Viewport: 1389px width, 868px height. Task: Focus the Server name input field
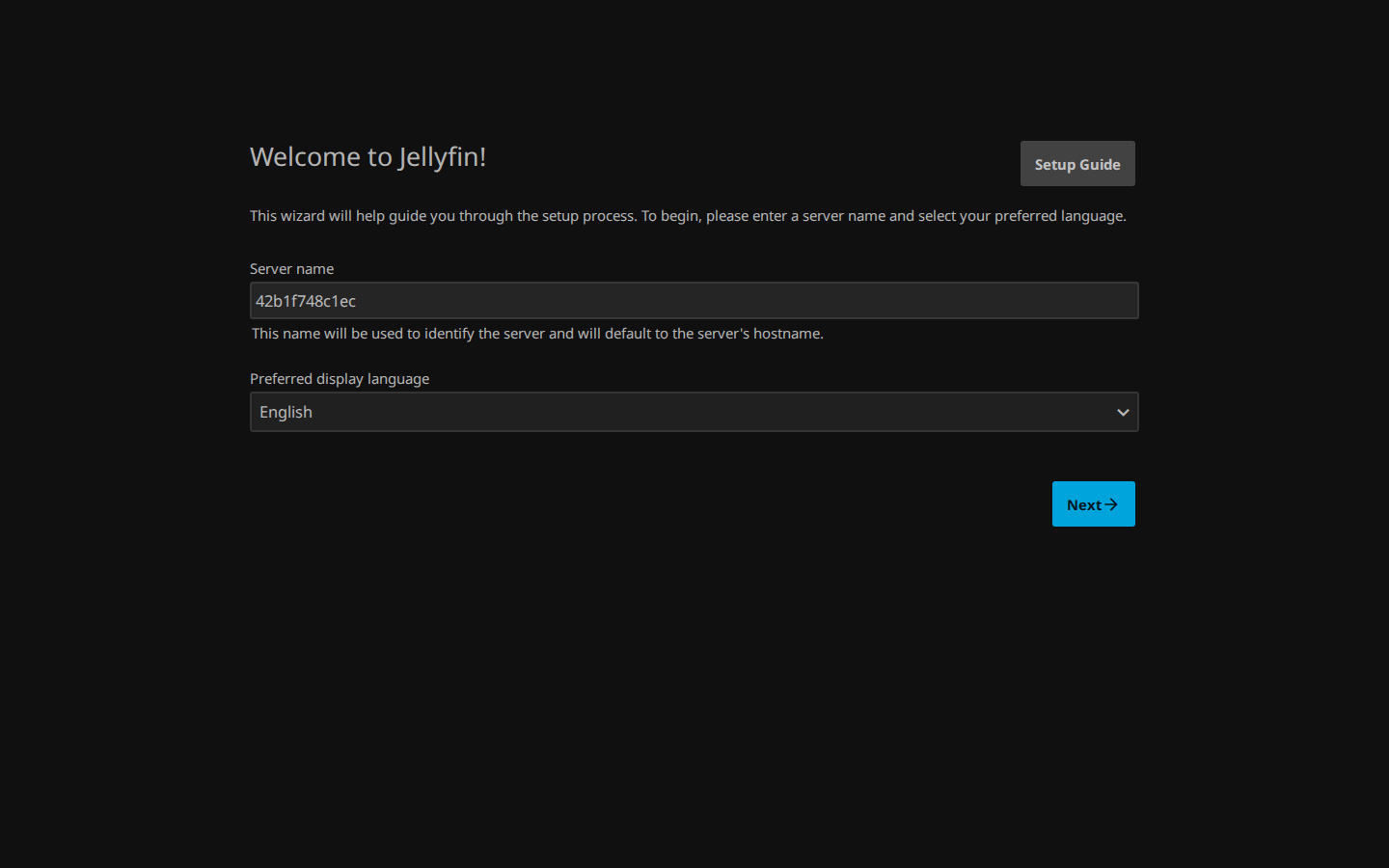tap(694, 301)
